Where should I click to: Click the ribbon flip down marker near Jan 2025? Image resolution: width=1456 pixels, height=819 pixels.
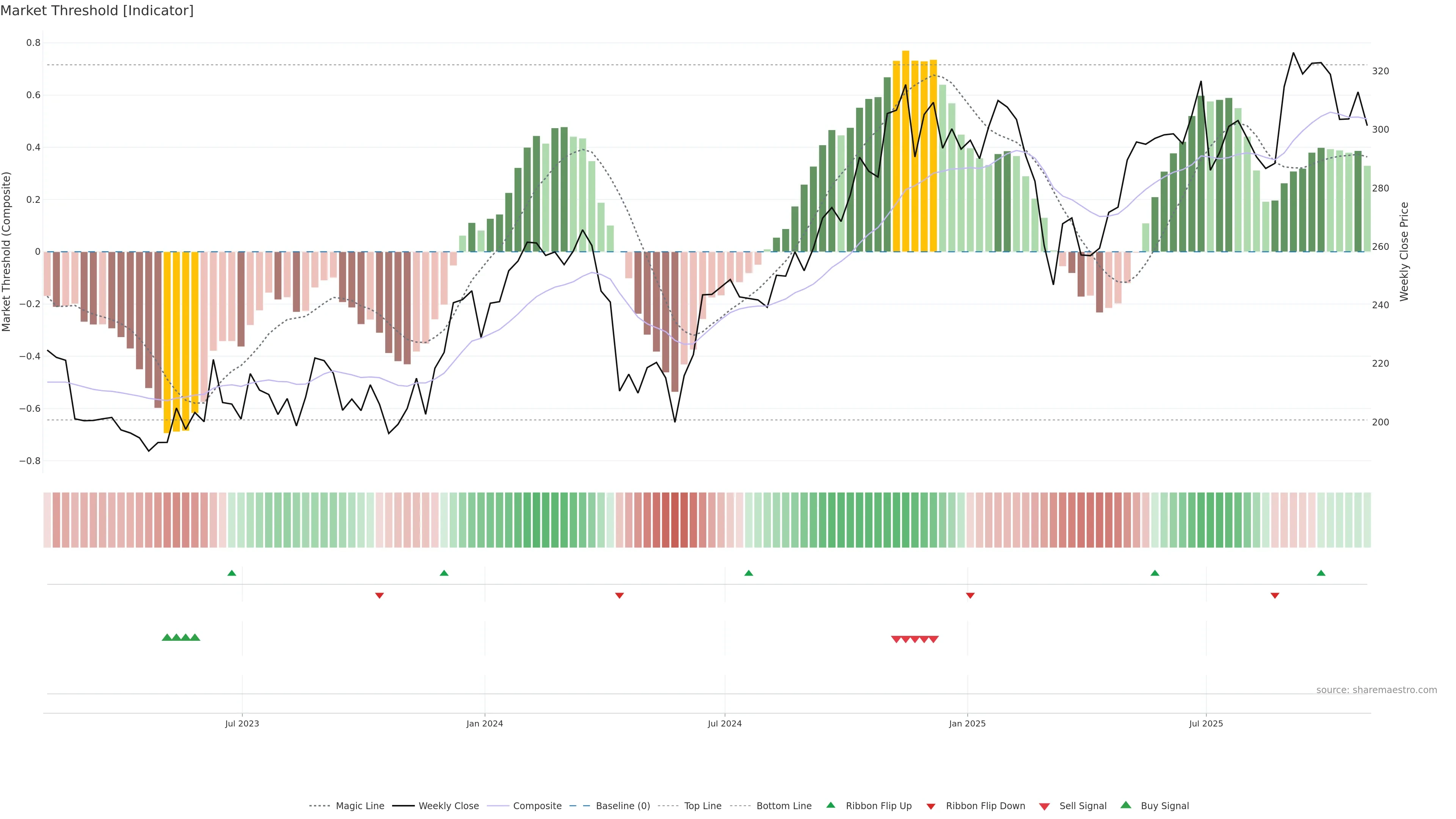point(970,595)
